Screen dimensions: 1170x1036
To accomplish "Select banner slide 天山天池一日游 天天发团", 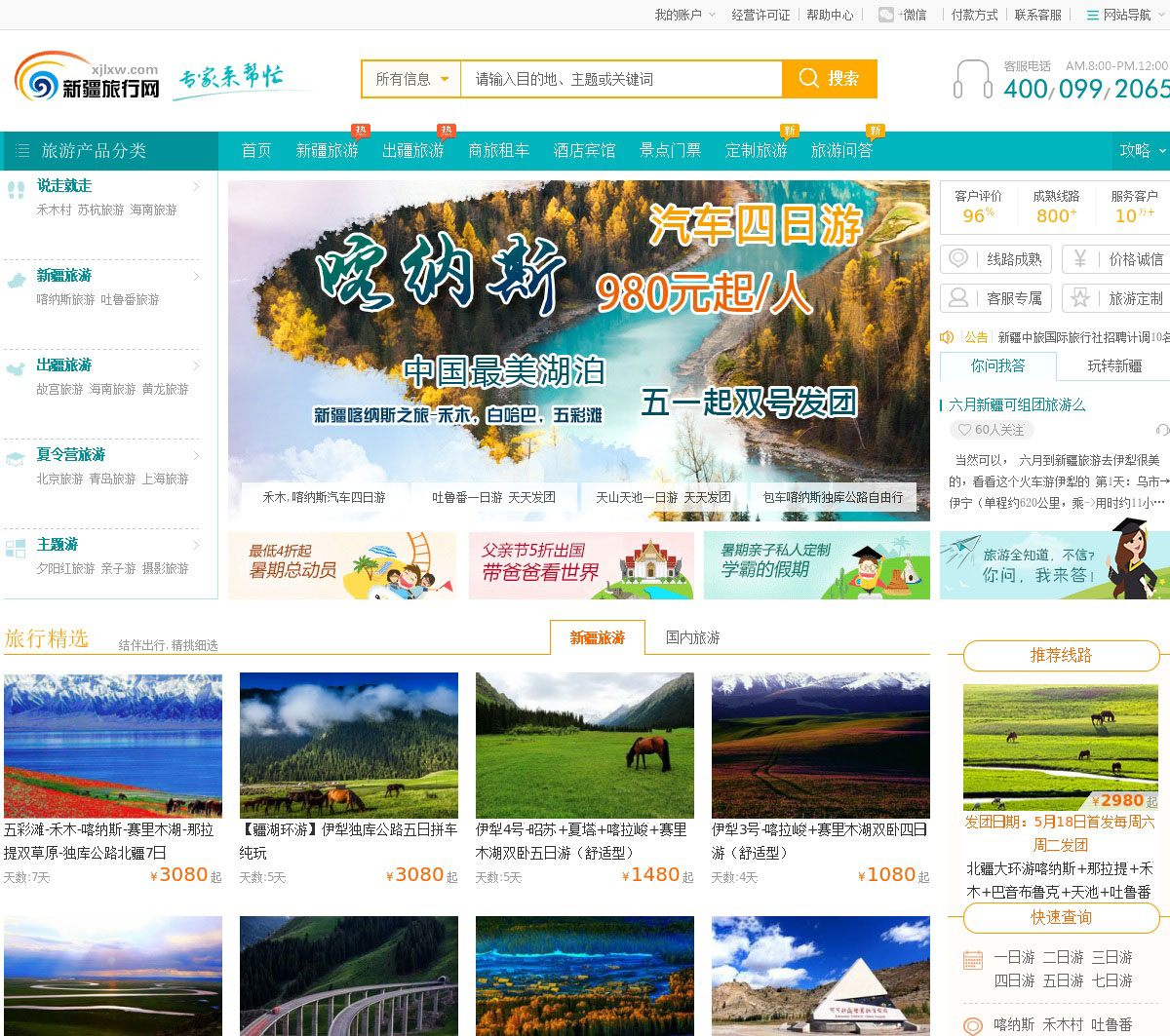I will (663, 497).
